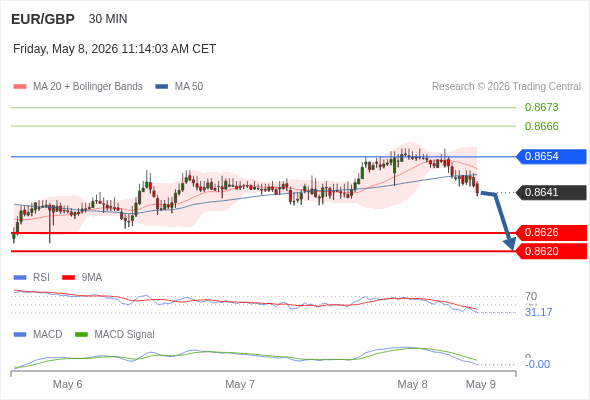Click the May 6 axis date label
This screenshot has width=590, height=400.
pos(68,384)
